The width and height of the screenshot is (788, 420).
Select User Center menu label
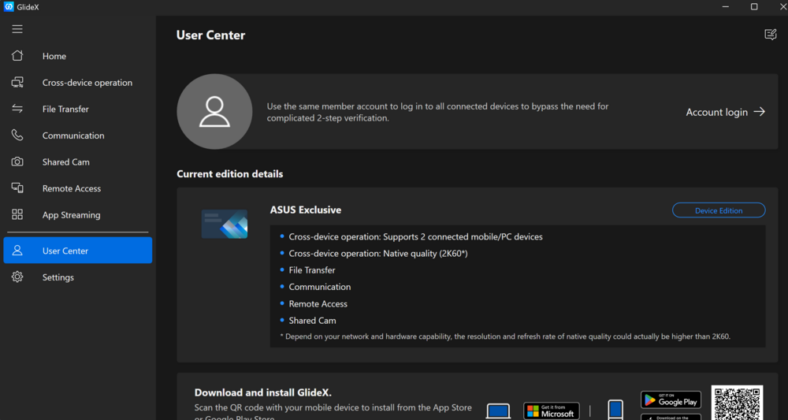coord(65,251)
